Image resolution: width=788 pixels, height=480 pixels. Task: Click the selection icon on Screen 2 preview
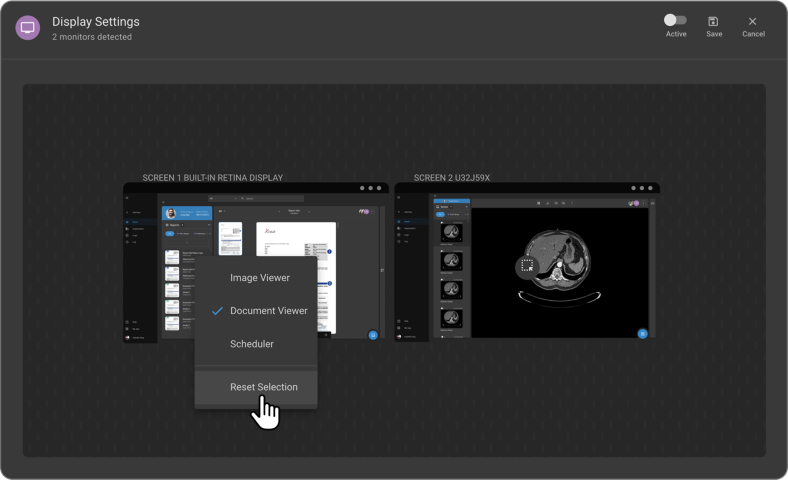pyautogui.click(x=527, y=266)
